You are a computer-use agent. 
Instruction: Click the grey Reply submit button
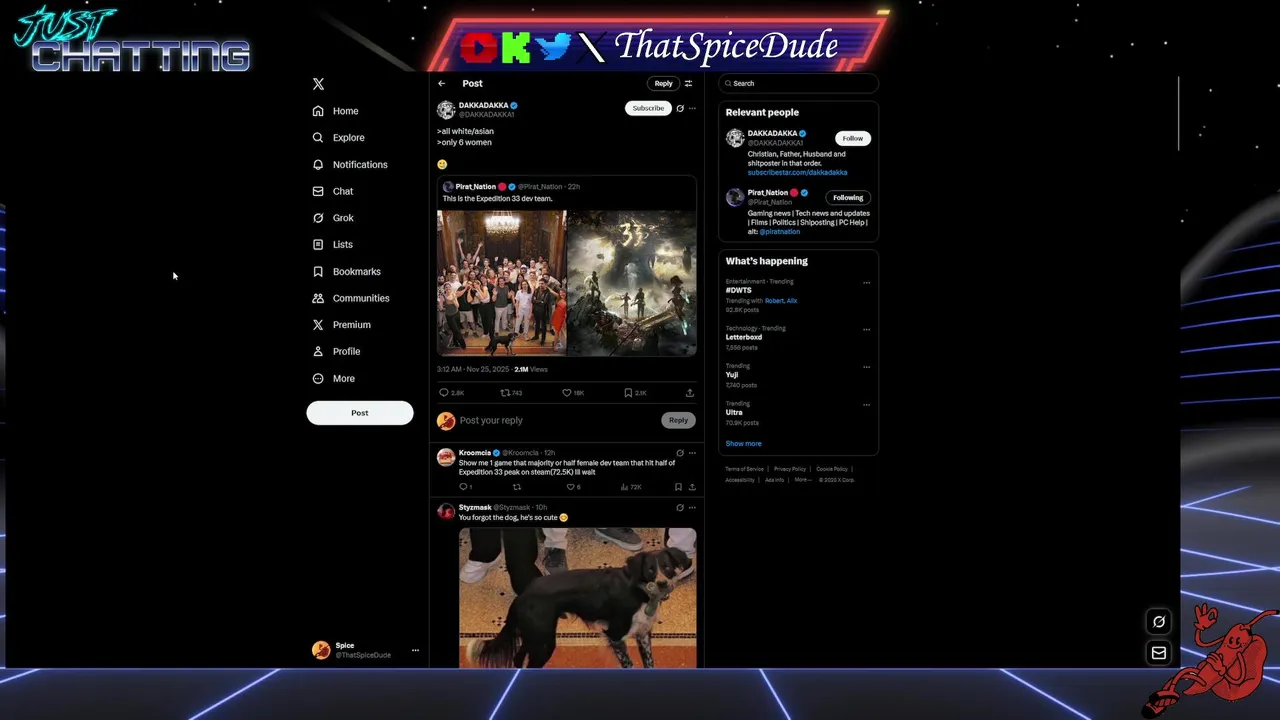(678, 421)
